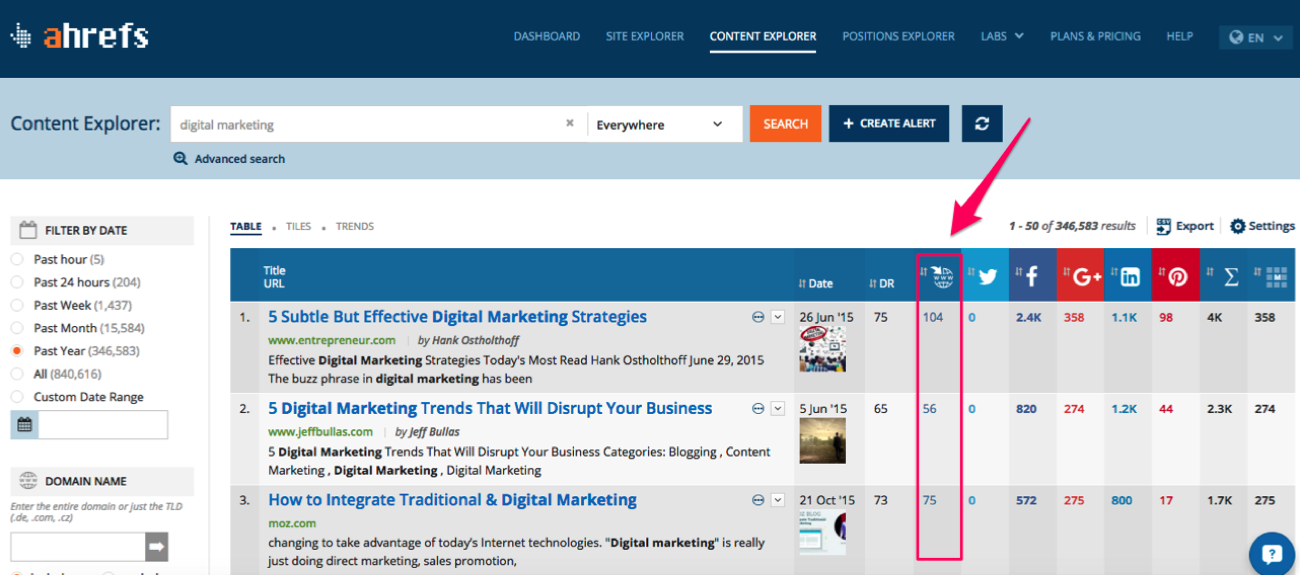Open '5 Digital Marketing Trends' article link

(x=490, y=408)
